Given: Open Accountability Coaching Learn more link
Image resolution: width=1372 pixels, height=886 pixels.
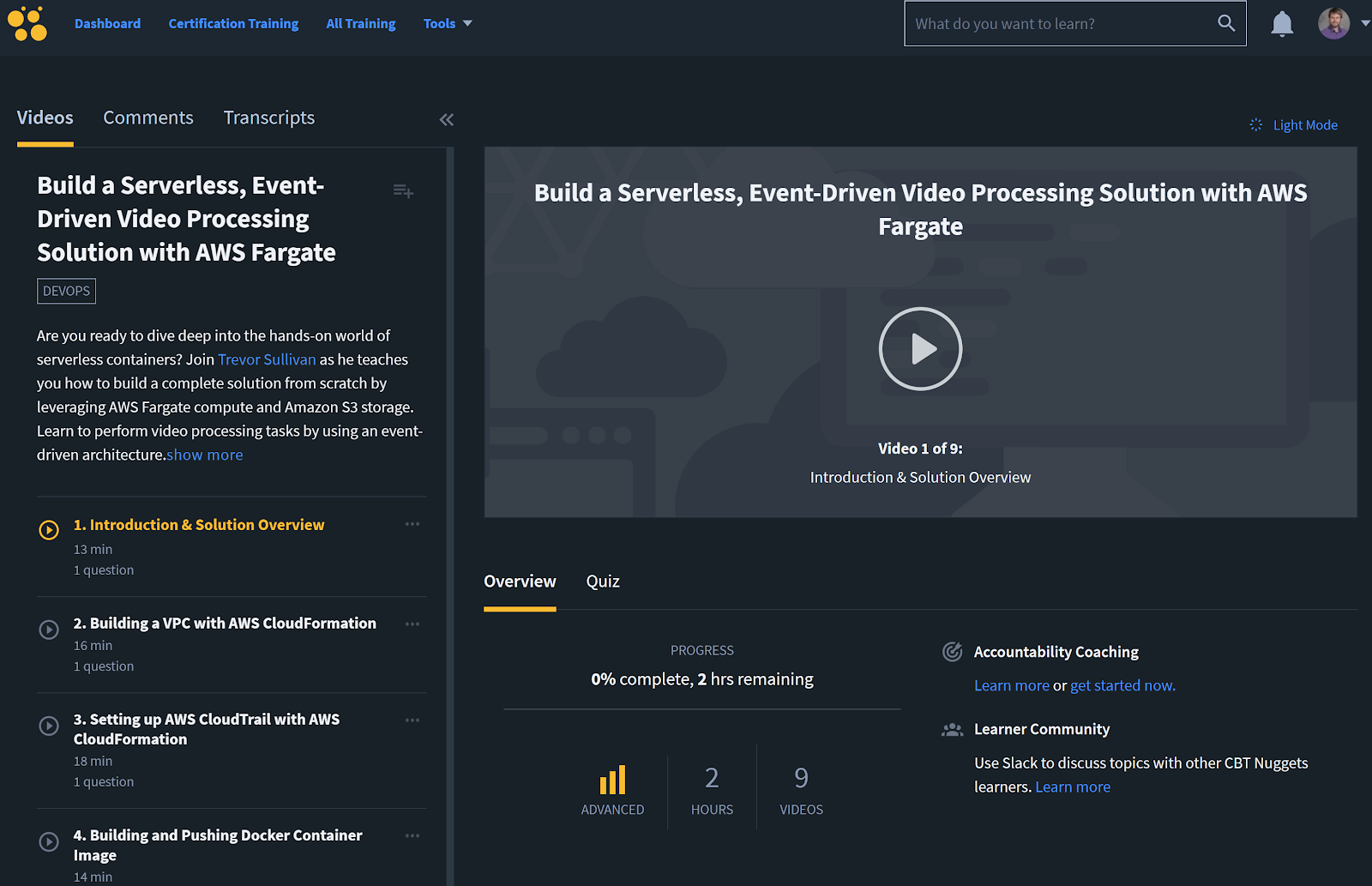Looking at the screenshot, I should [1012, 685].
